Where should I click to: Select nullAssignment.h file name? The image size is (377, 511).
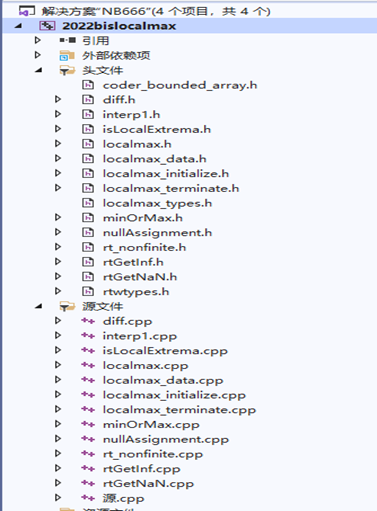click(x=157, y=233)
